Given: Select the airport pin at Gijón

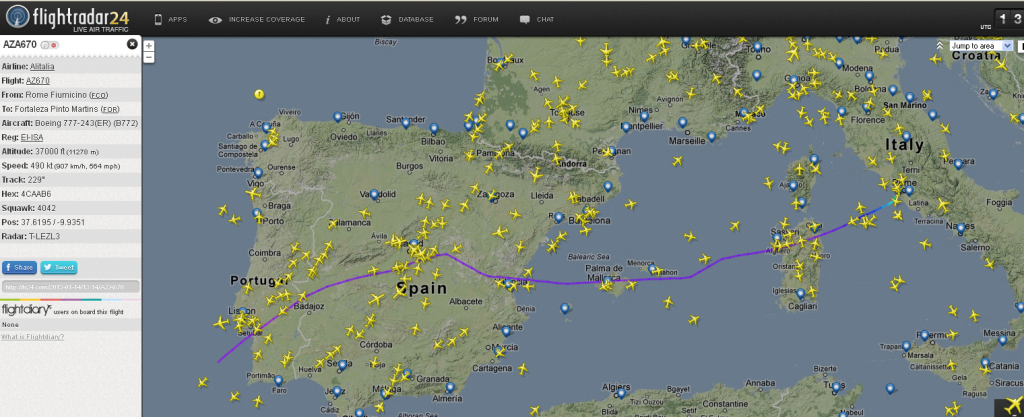Looking at the screenshot, I should (338, 116).
